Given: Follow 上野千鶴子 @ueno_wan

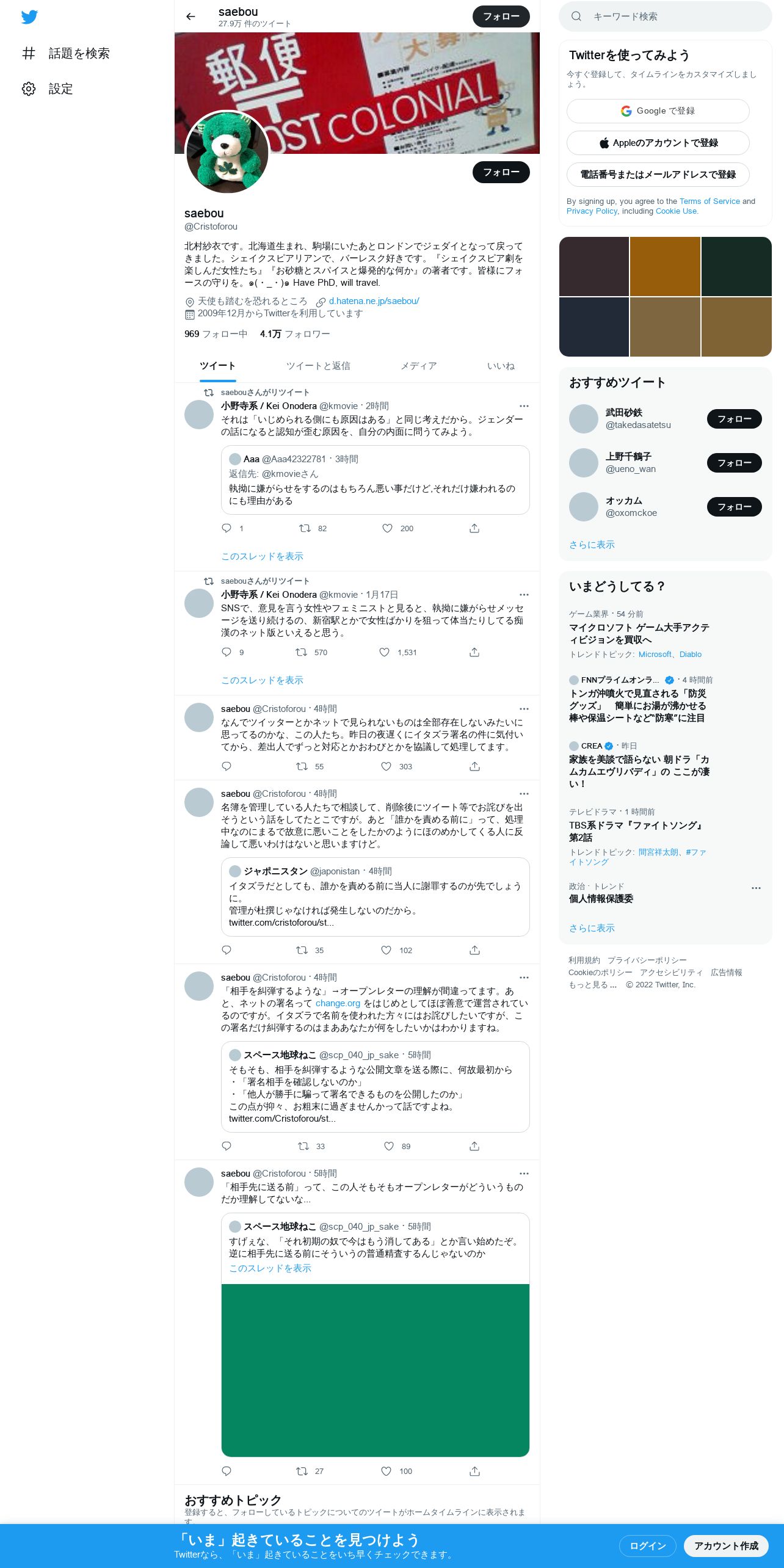Looking at the screenshot, I should coord(735,463).
